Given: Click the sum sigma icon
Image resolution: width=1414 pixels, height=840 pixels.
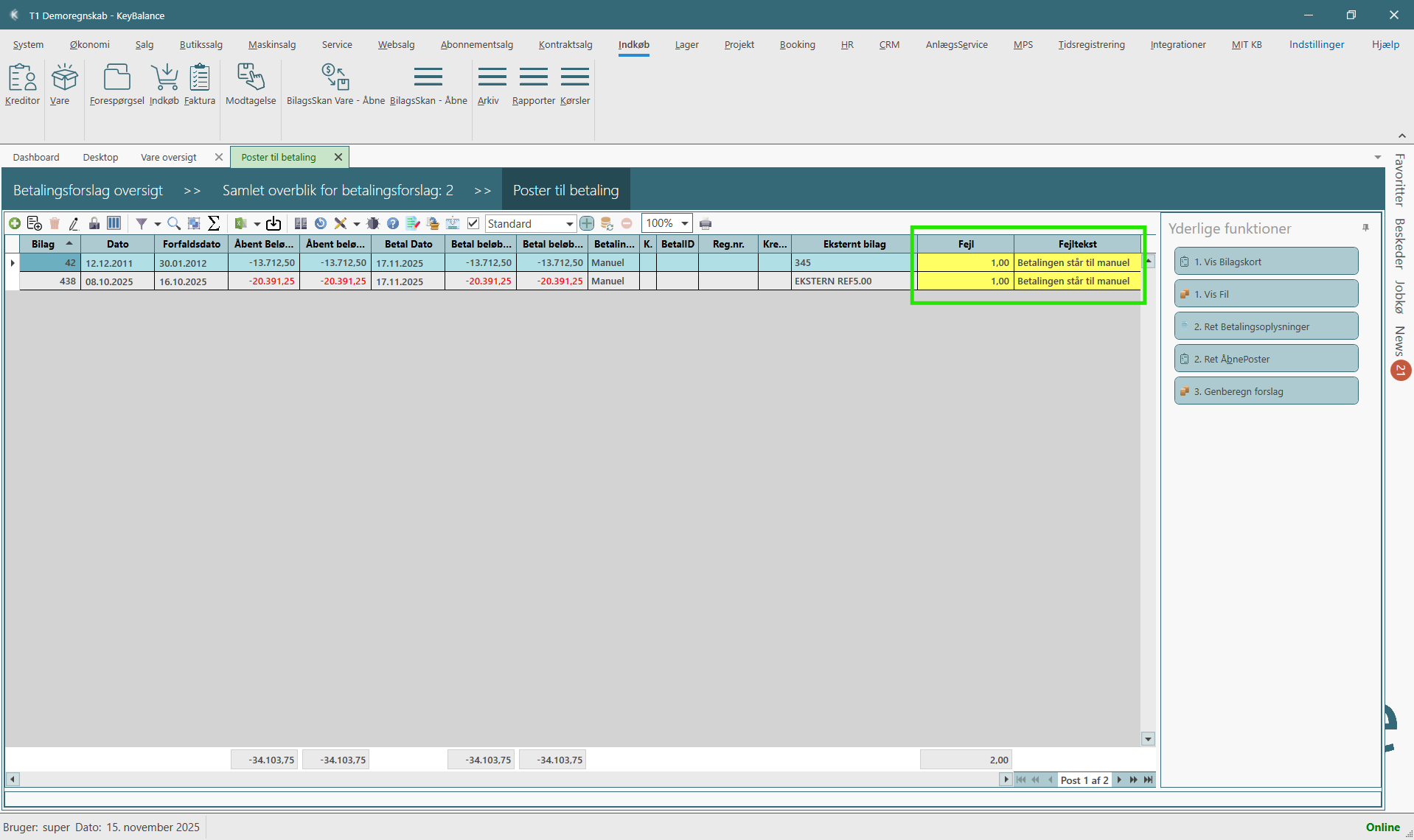Looking at the screenshot, I should click(x=214, y=223).
